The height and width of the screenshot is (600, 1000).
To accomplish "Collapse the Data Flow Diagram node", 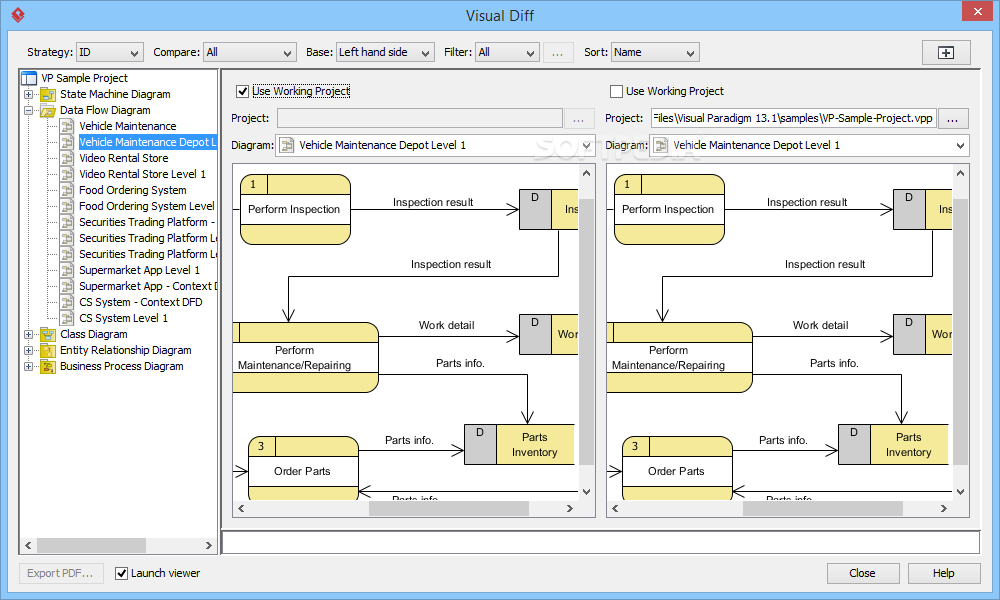I will (28, 110).
